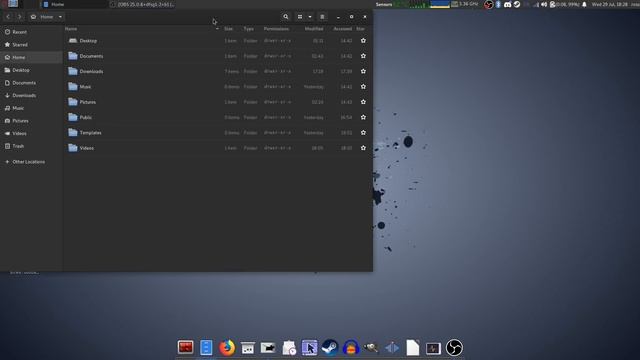
Task: Sort by the Size column header
Action: point(229,29)
